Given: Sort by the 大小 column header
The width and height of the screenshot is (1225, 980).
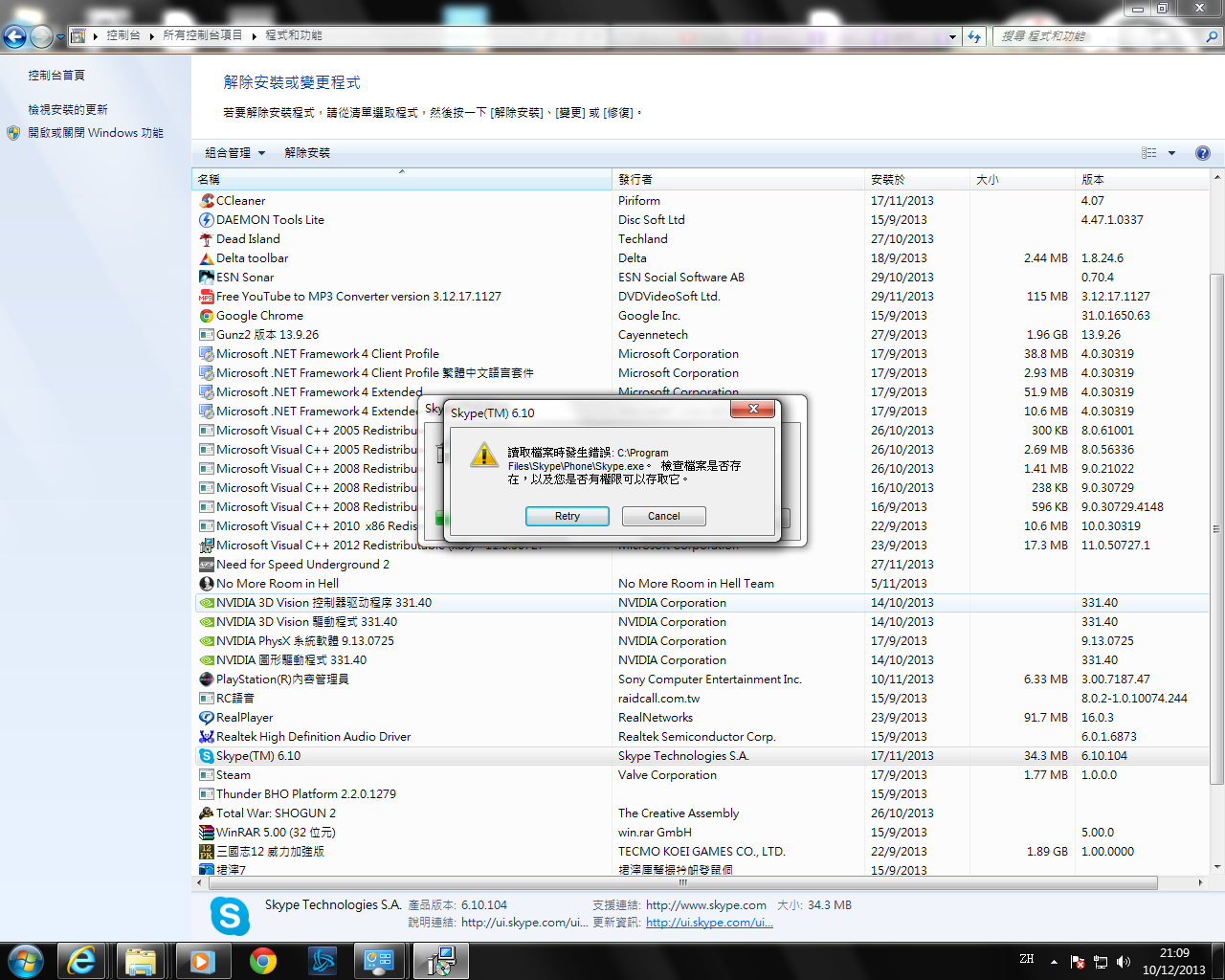Looking at the screenshot, I should click(1022, 180).
